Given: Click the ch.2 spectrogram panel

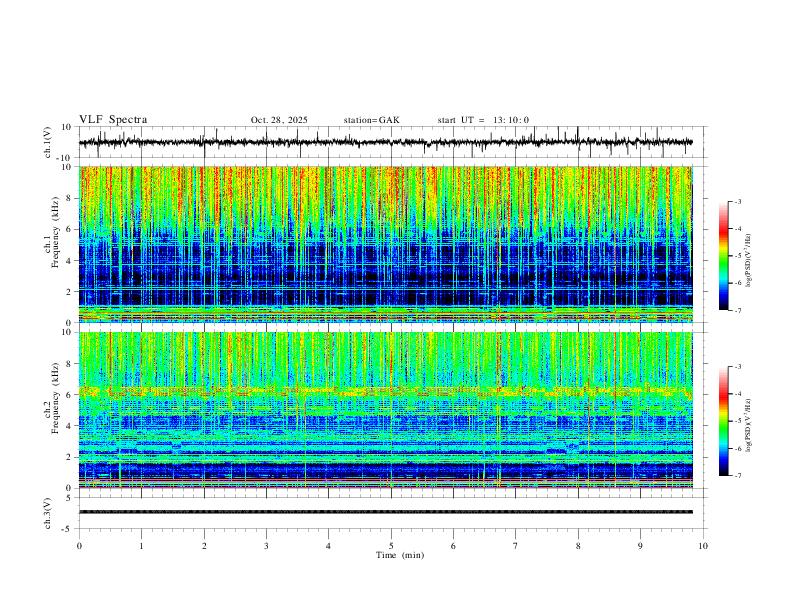Looking at the screenshot, I should tap(386, 410).
